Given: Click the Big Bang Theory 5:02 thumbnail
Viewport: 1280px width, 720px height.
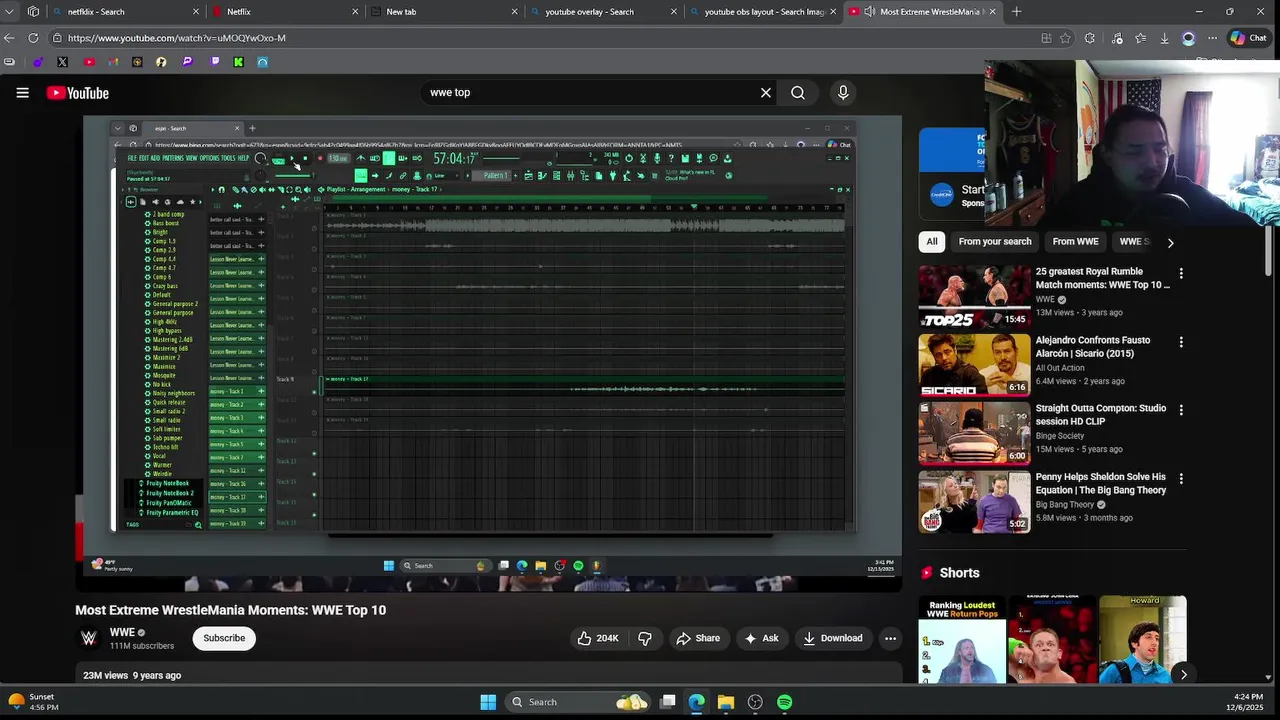Looking at the screenshot, I should click(974, 502).
